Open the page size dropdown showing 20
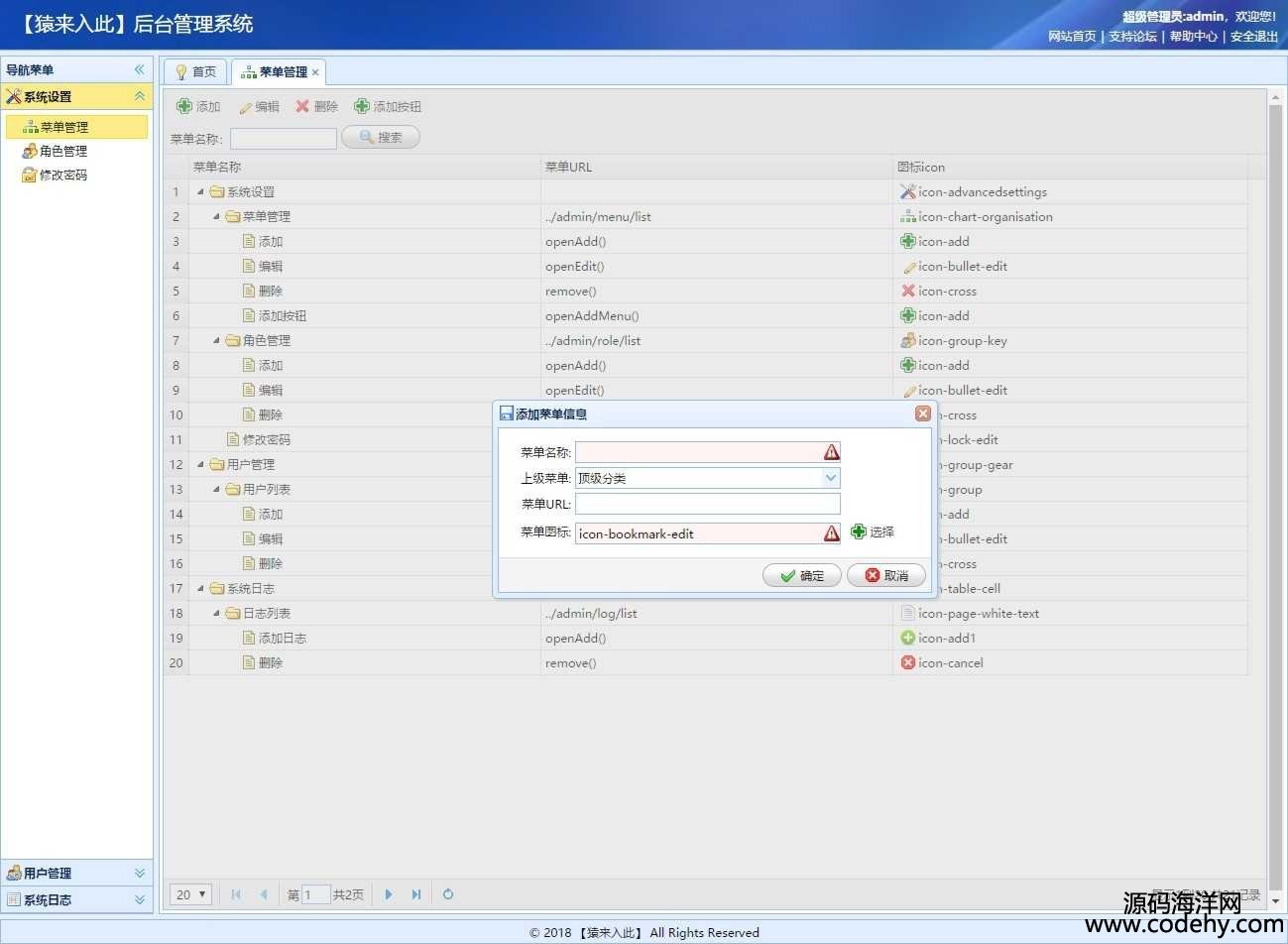Screen dimensions: 1288x944 [x=191, y=894]
